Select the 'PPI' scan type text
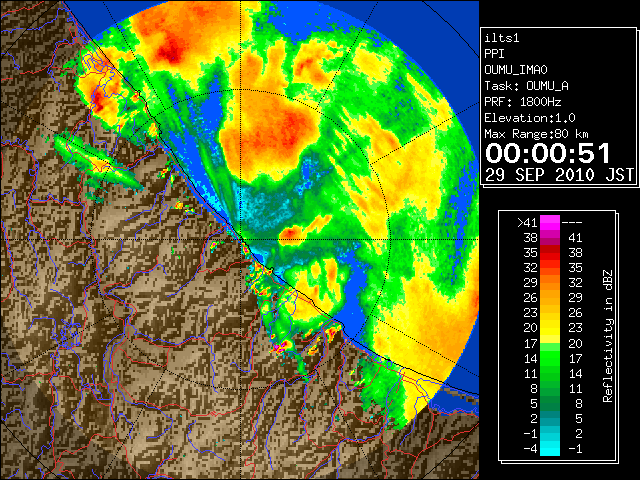 pyautogui.click(x=494, y=54)
